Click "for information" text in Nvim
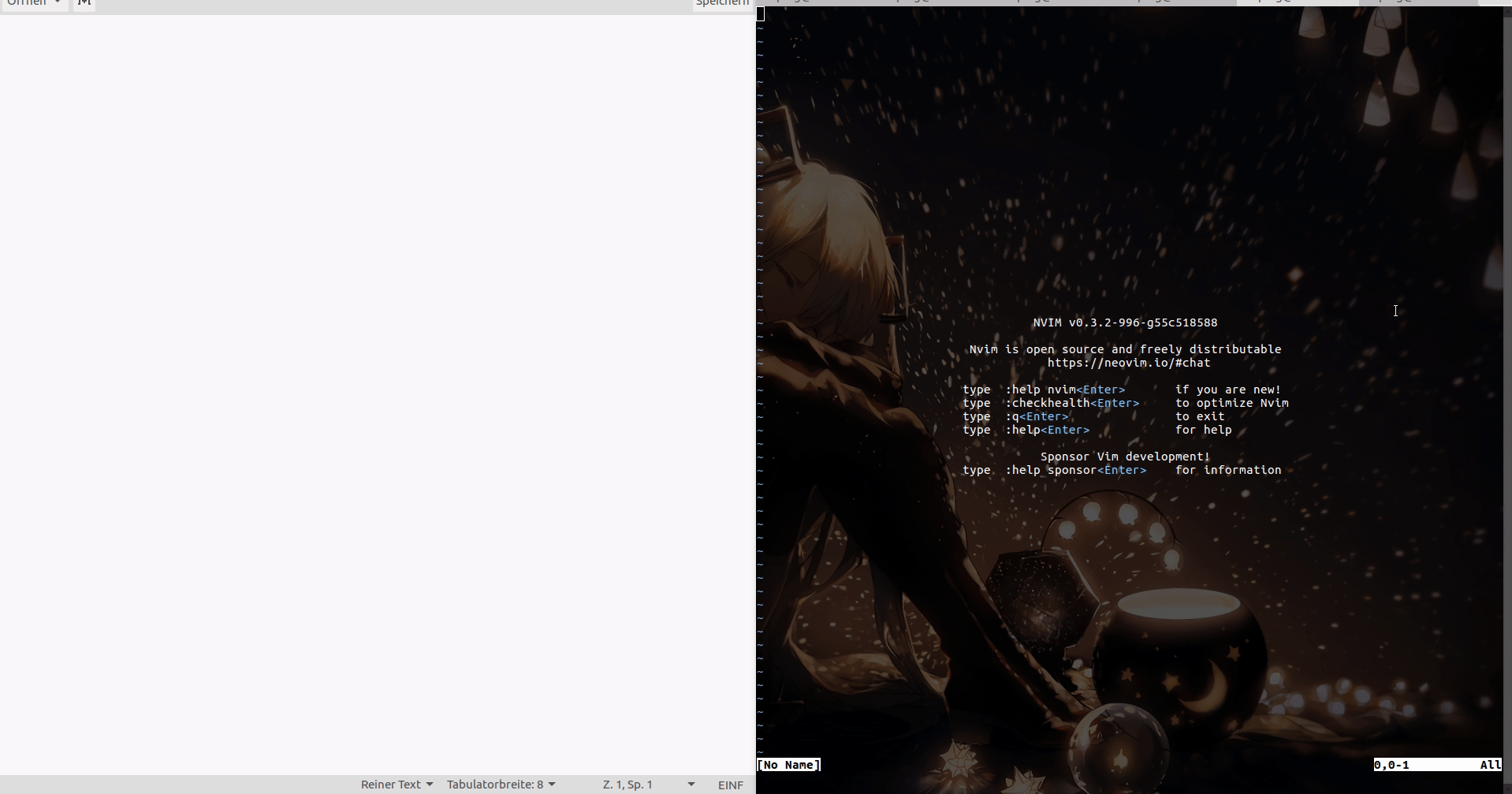 1228,470
